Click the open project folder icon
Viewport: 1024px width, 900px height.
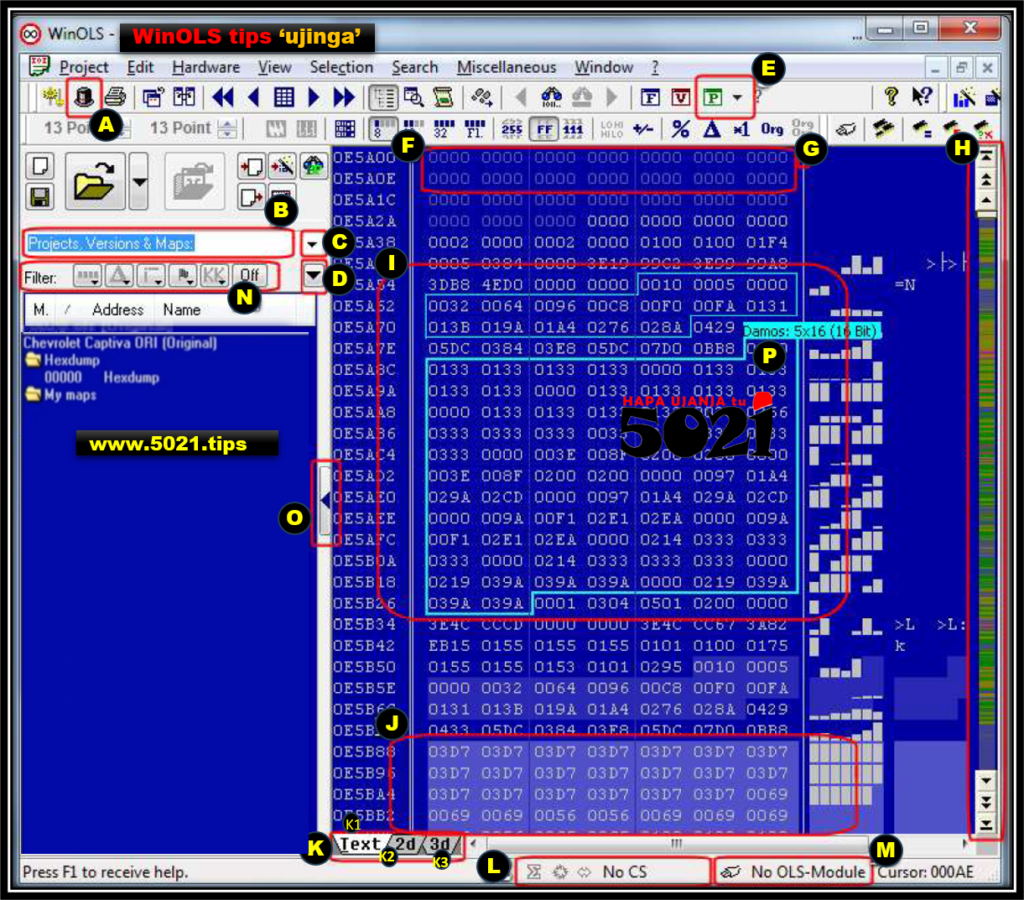coord(95,181)
